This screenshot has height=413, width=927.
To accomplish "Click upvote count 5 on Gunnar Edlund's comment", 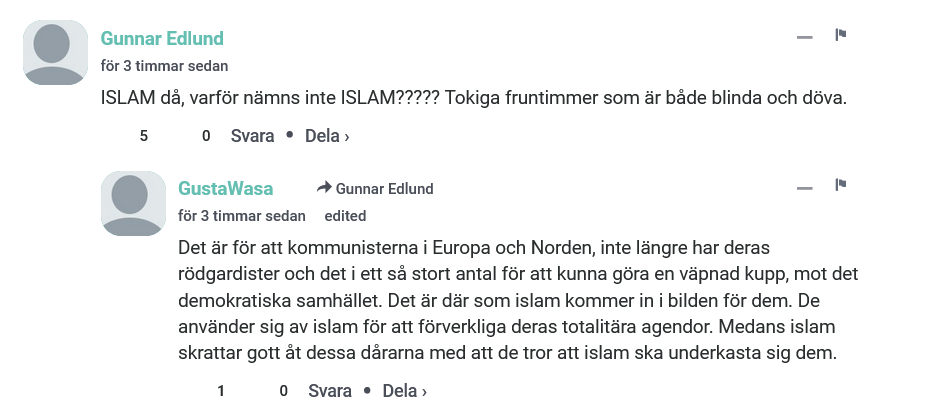I will (x=144, y=136).
